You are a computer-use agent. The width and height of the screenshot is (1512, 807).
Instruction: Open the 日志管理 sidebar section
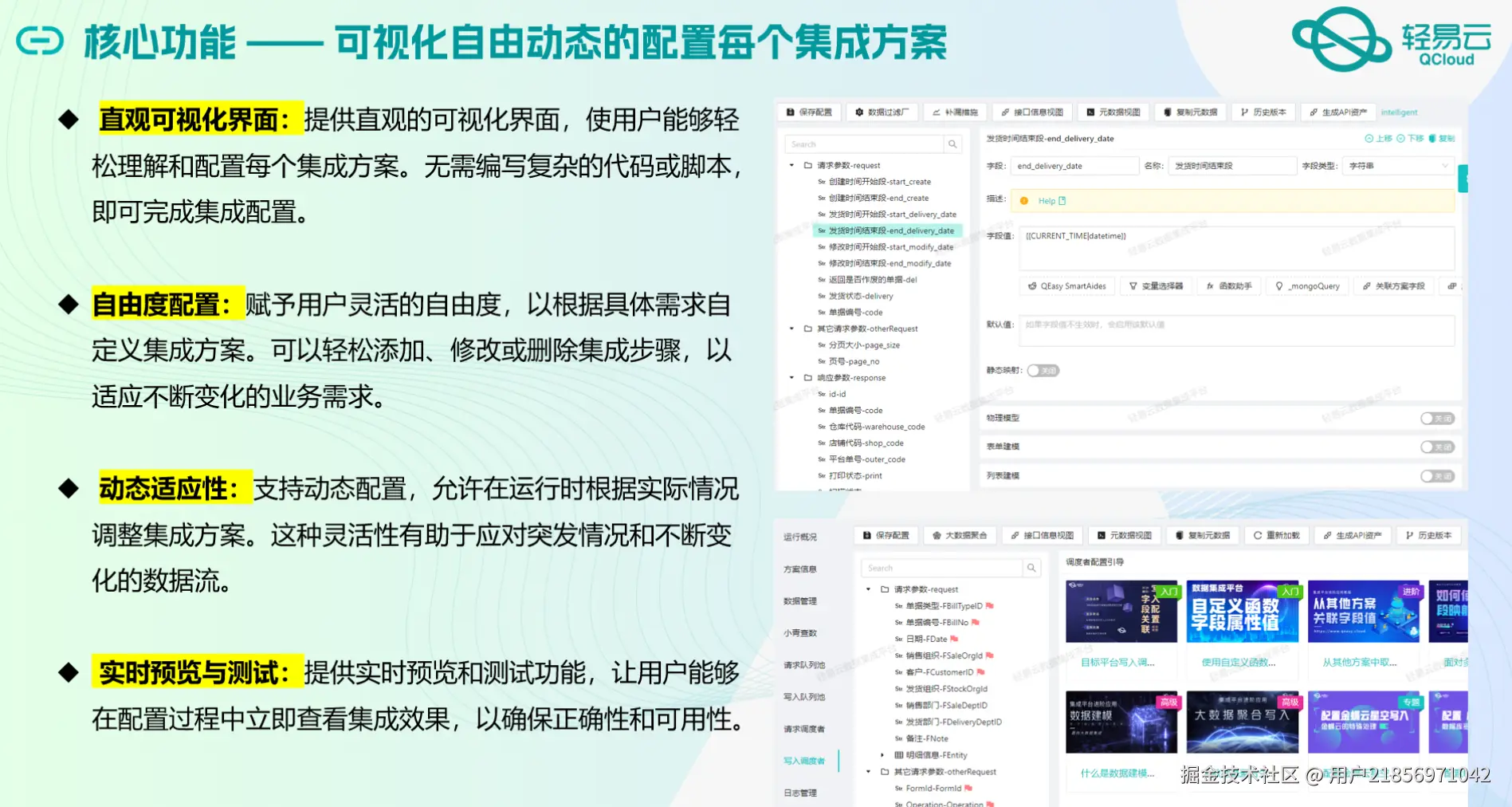pos(799,793)
